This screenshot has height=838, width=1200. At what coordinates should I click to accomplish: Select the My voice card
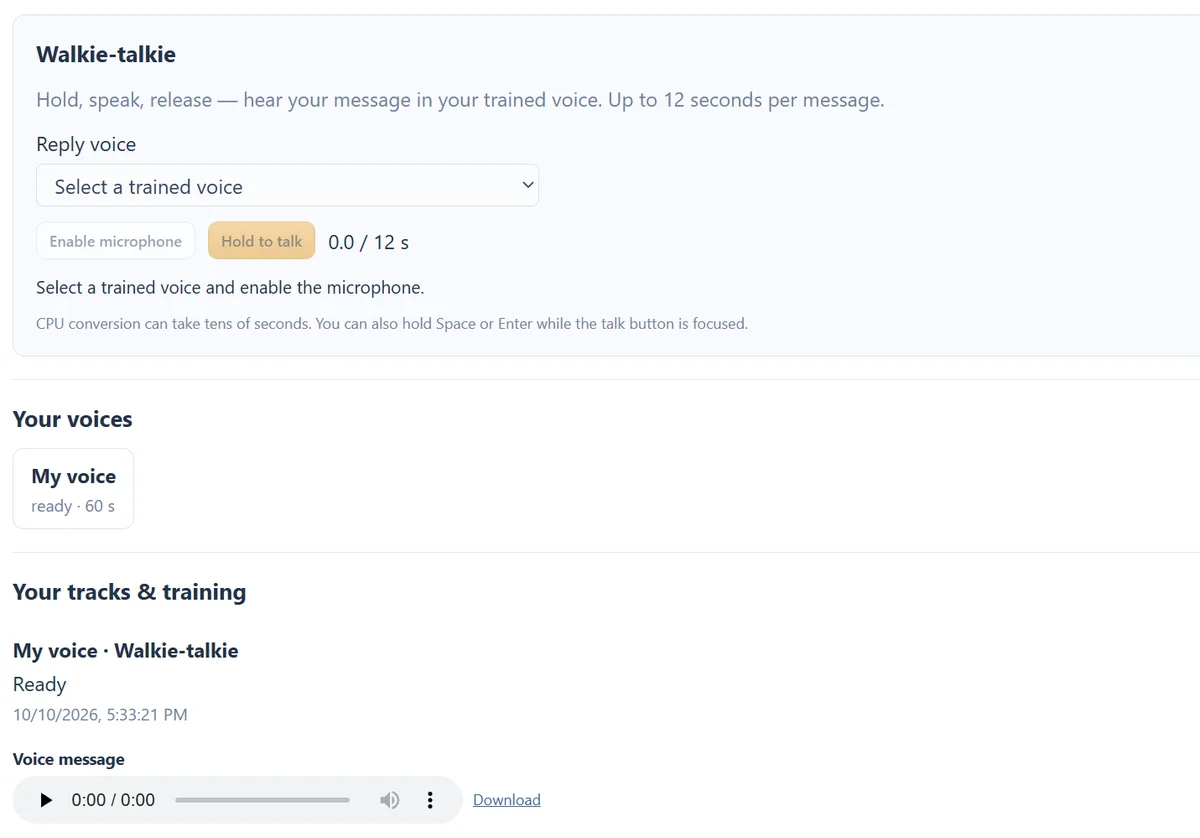coord(73,488)
